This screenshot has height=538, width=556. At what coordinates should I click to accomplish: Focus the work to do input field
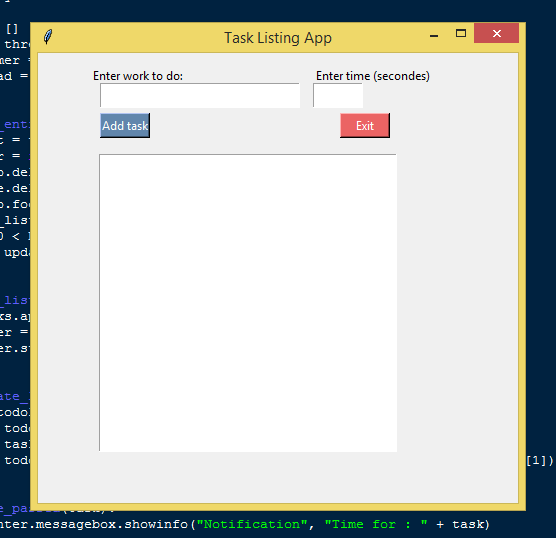coord(200,95)
